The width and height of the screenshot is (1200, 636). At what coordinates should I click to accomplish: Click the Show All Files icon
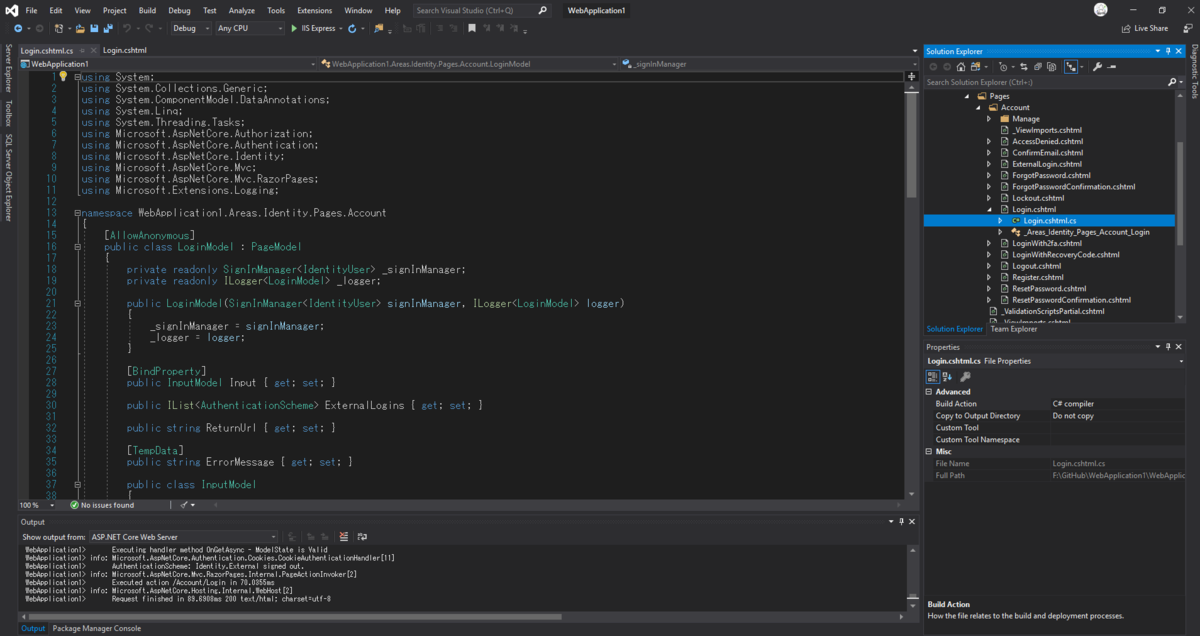[x=1051, y=67]
